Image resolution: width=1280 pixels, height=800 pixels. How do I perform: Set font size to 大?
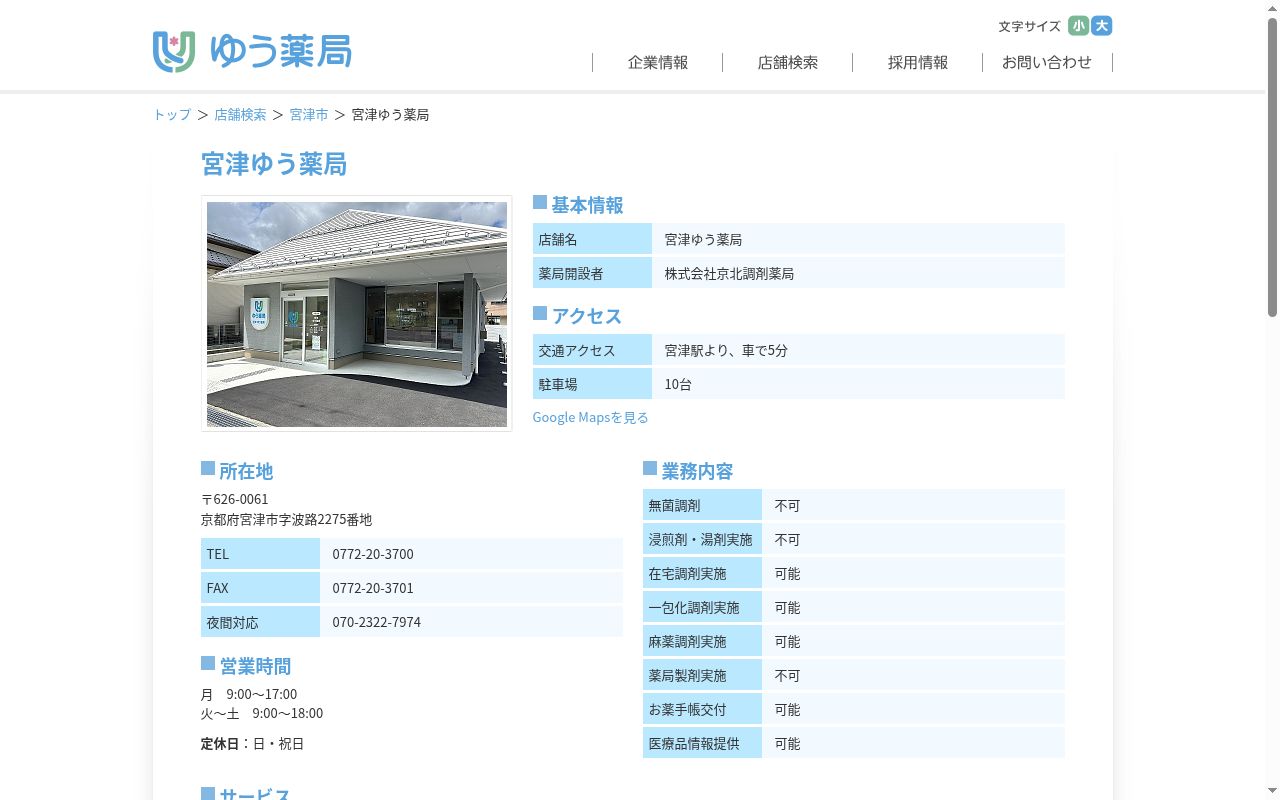[x=1102, y=26]
